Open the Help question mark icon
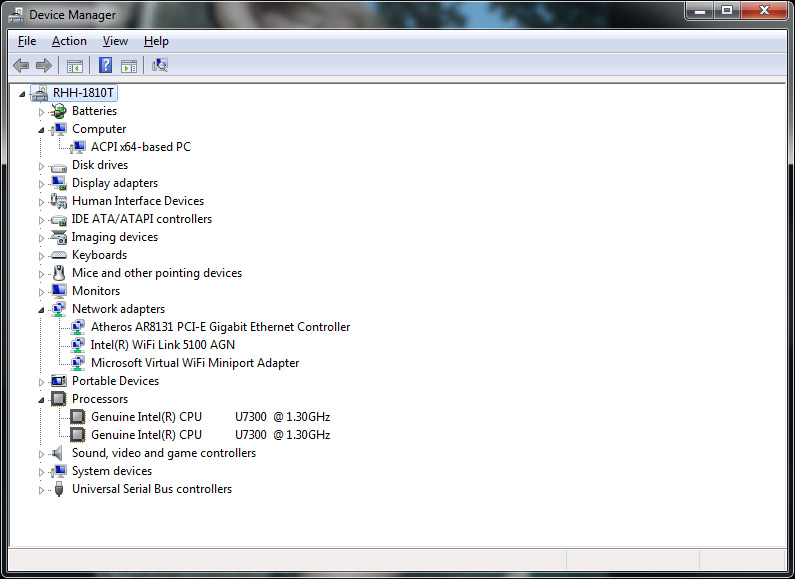Image resolution: width=795 pixels, height=579 pixels. (105, 65)
